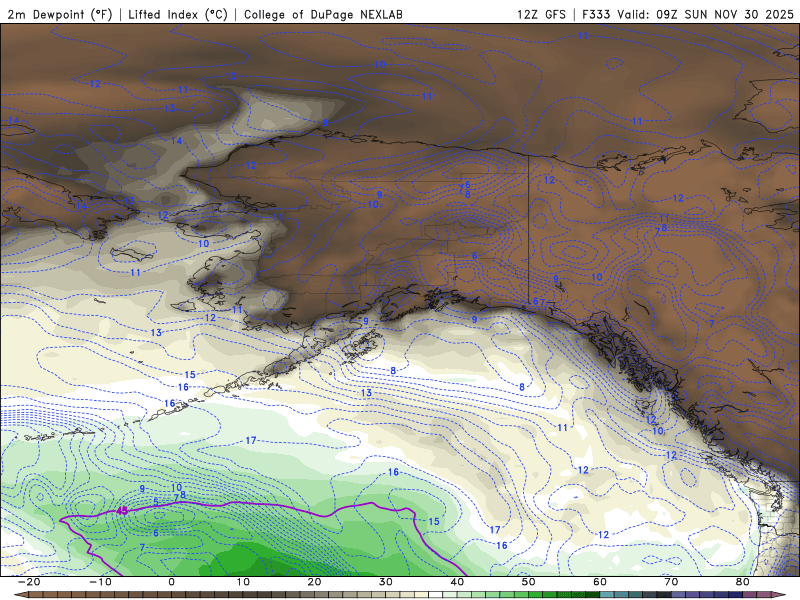Screen dimensions: 800x600
Task: Click the "Lifted Index (°C)" title text
Action: [x=178, y=14]
